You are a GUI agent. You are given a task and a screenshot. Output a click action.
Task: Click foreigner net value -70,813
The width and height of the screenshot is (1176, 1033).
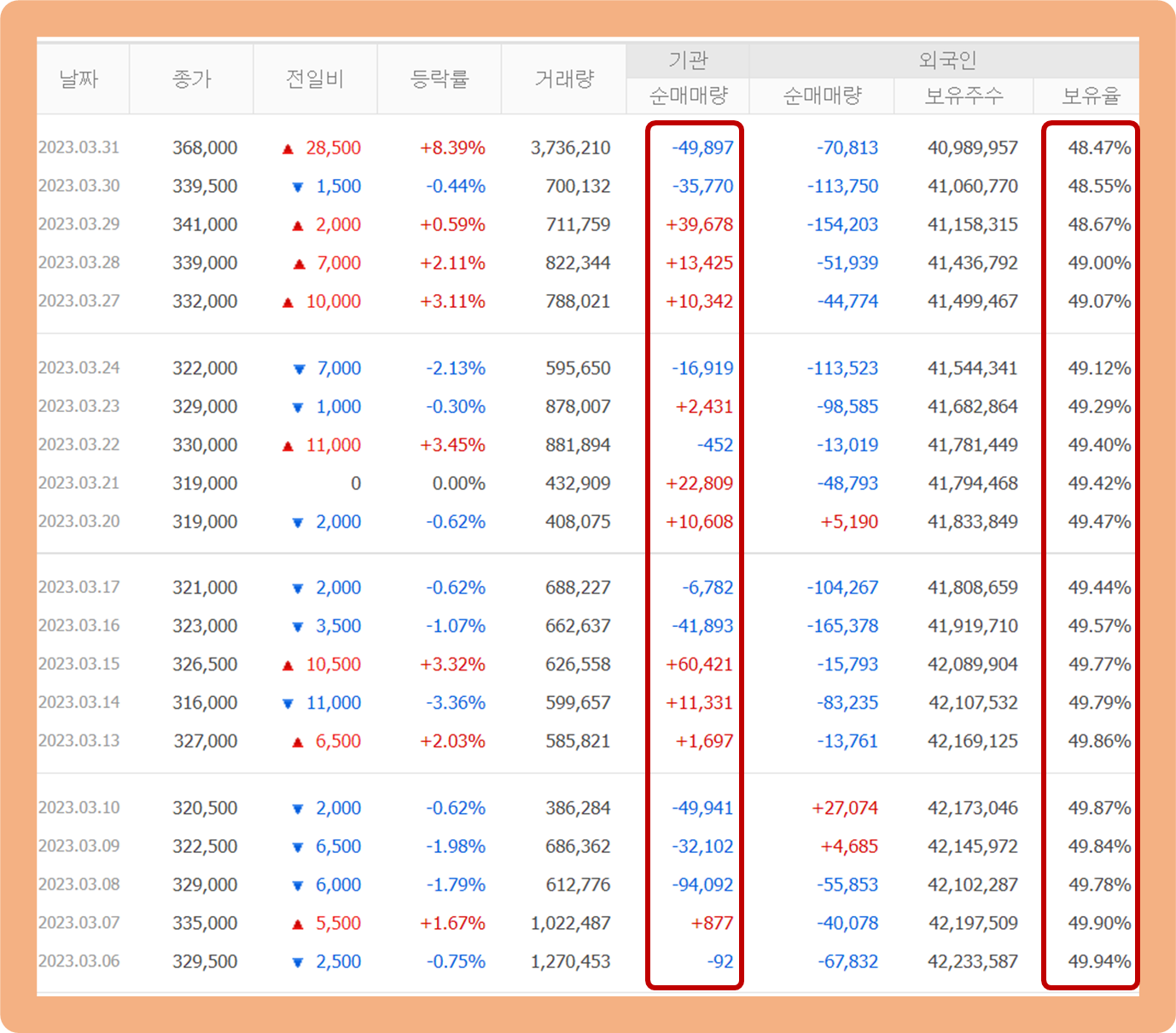(x=847, y=148)
